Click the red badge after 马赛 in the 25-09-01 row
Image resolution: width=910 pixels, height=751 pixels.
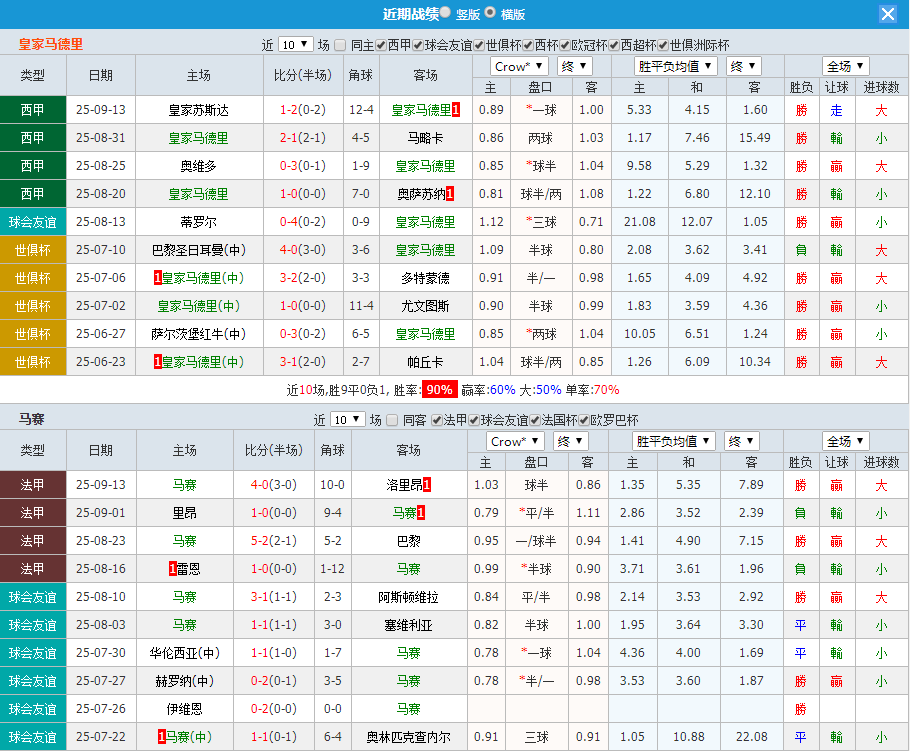(x=422, y=513)
